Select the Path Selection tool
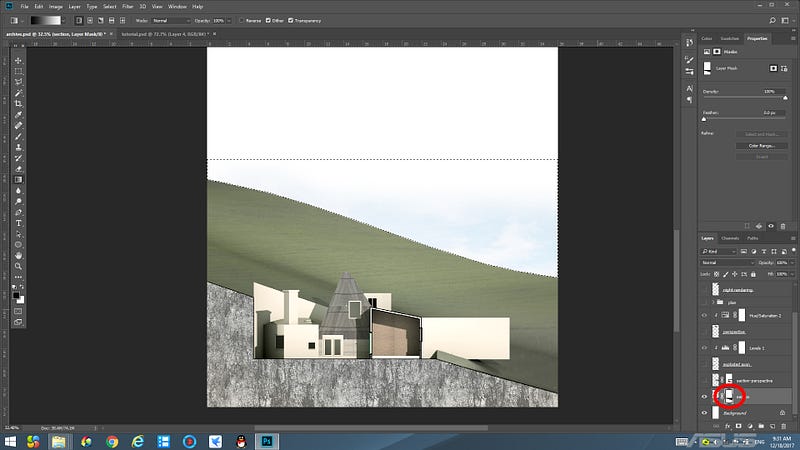The image size is (800, 450). click(x=18, y=234)
